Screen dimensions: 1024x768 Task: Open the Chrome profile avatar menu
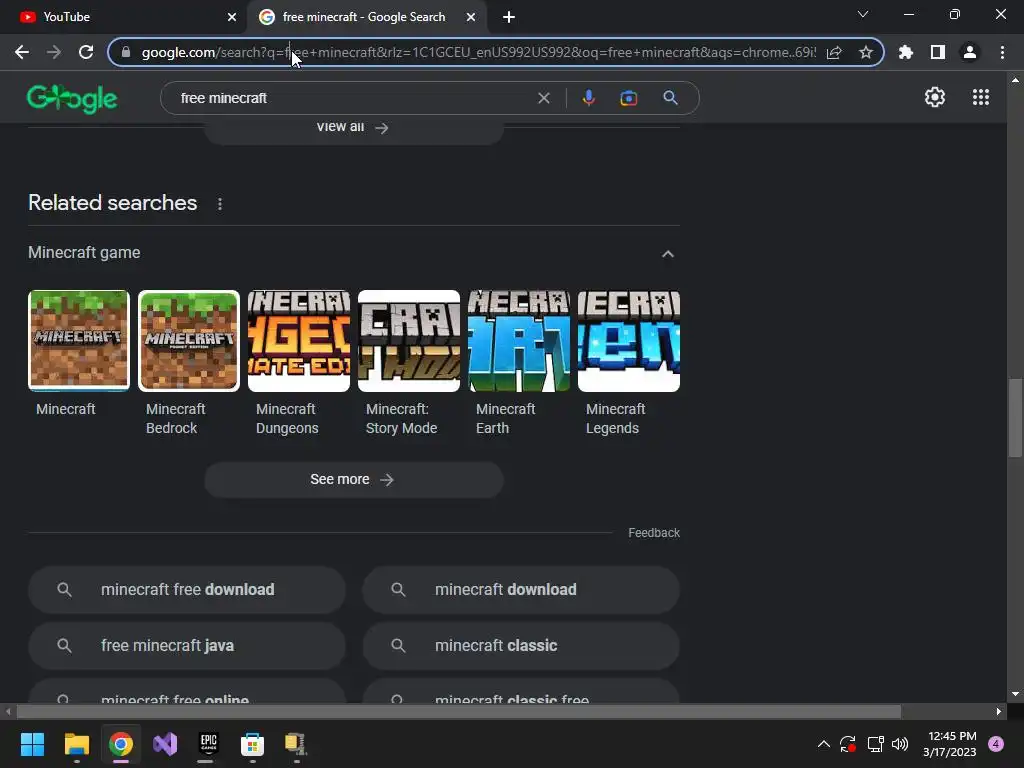(970, 52)
